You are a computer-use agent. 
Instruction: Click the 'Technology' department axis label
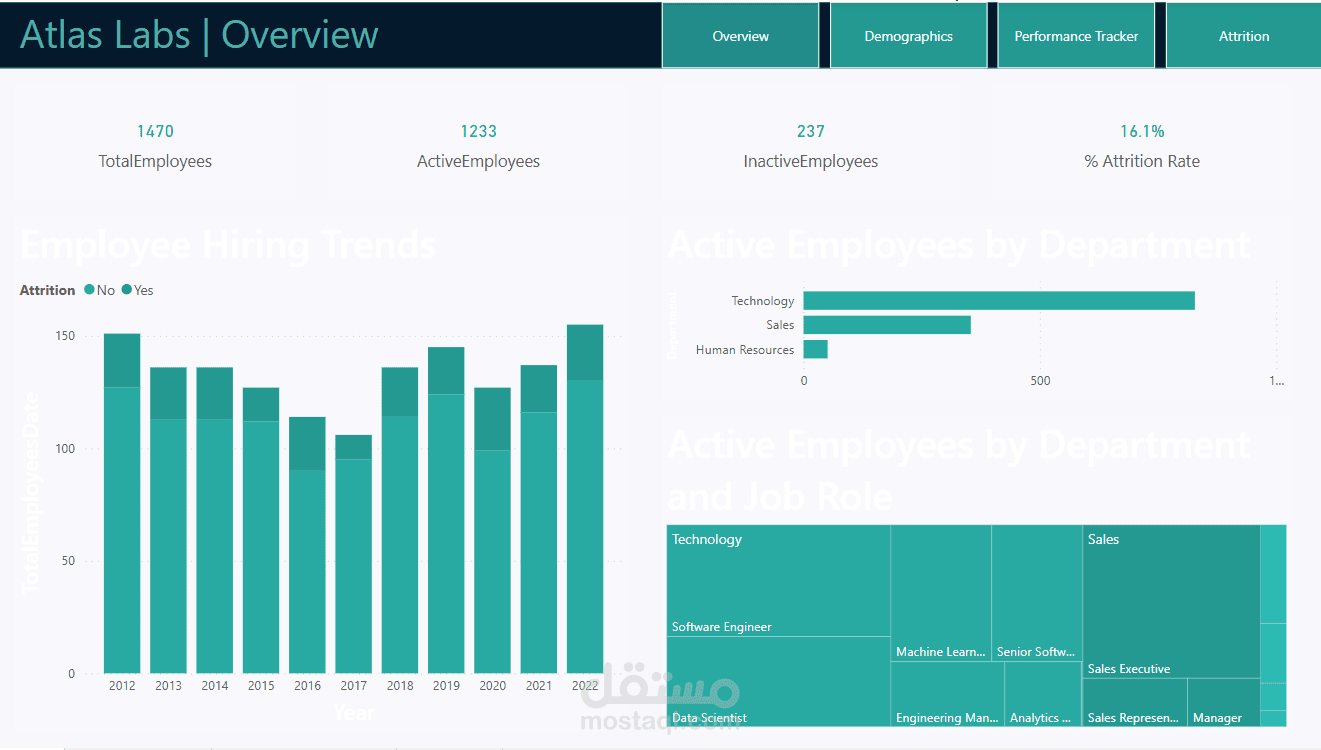763,301
